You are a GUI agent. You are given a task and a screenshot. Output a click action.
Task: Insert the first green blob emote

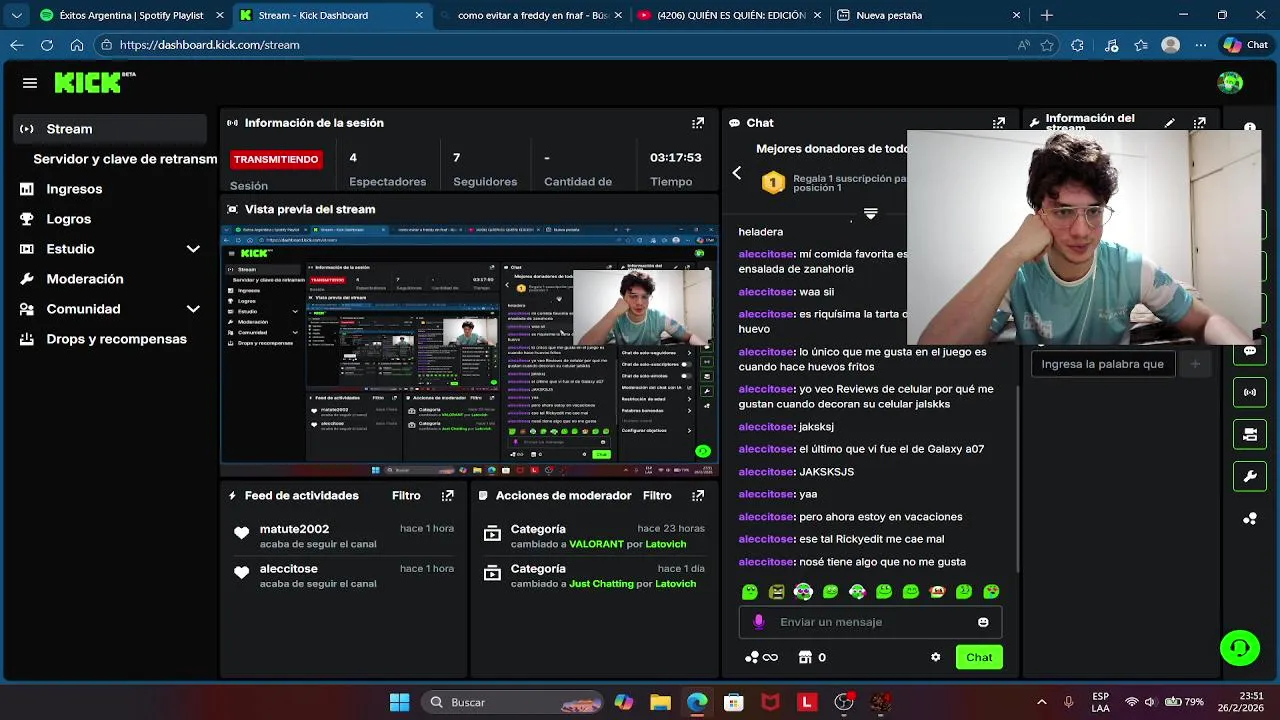750,592
